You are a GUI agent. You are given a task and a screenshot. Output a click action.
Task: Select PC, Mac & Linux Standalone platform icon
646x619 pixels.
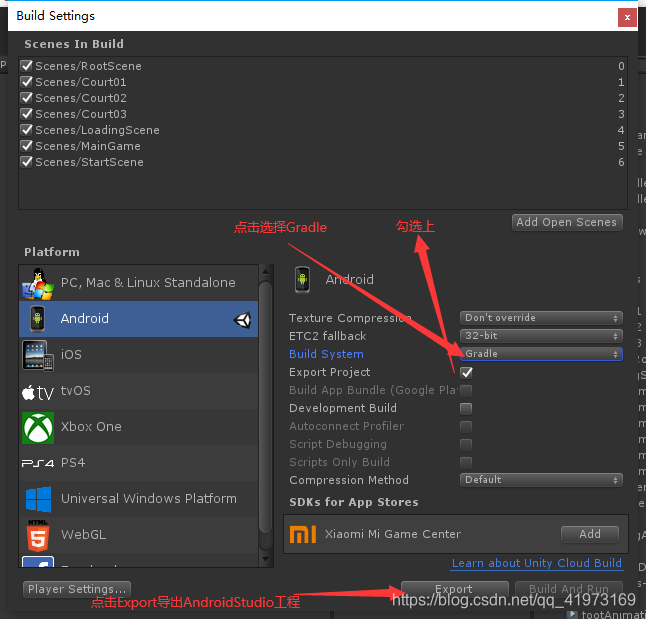coord(37,284)
